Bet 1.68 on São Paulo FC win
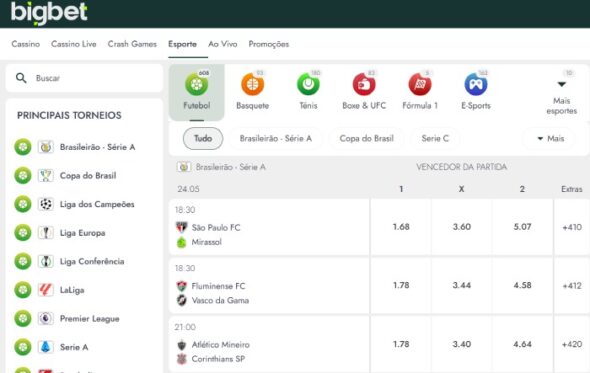The width and height of the screenshot is (590, 373). [401, 227]
